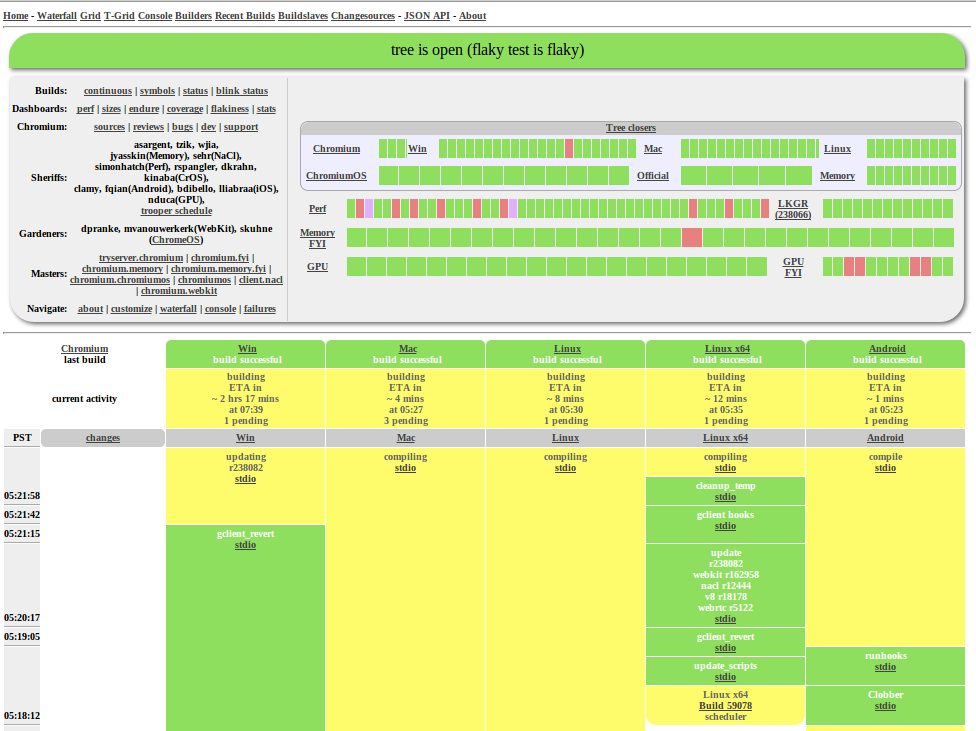Open stdio for Linux x64 gclient hooks
The height and width of the screenshot is (731, 976).
pos(725,526)
